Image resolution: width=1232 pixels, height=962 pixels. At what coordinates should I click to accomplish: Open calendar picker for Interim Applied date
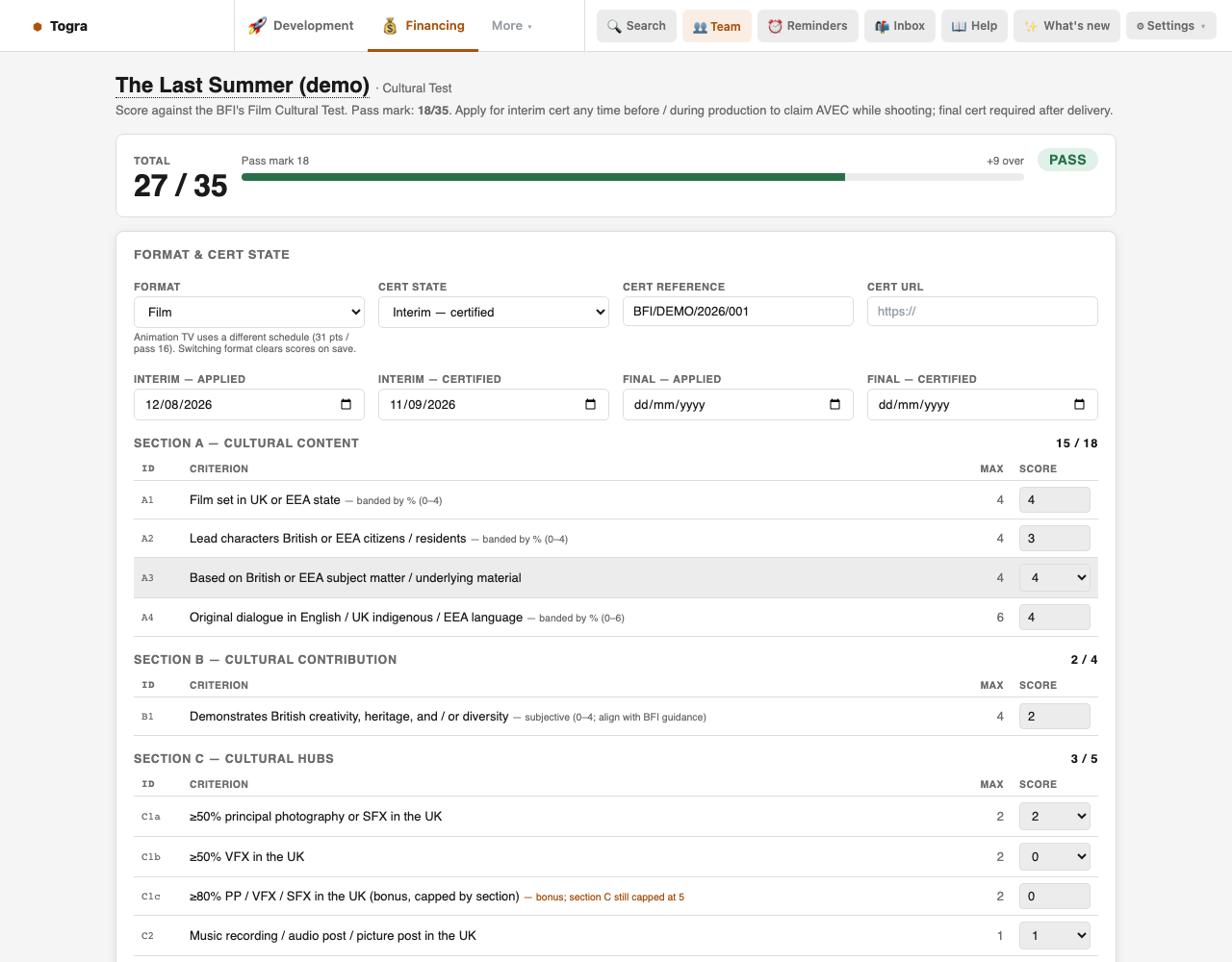346,404
